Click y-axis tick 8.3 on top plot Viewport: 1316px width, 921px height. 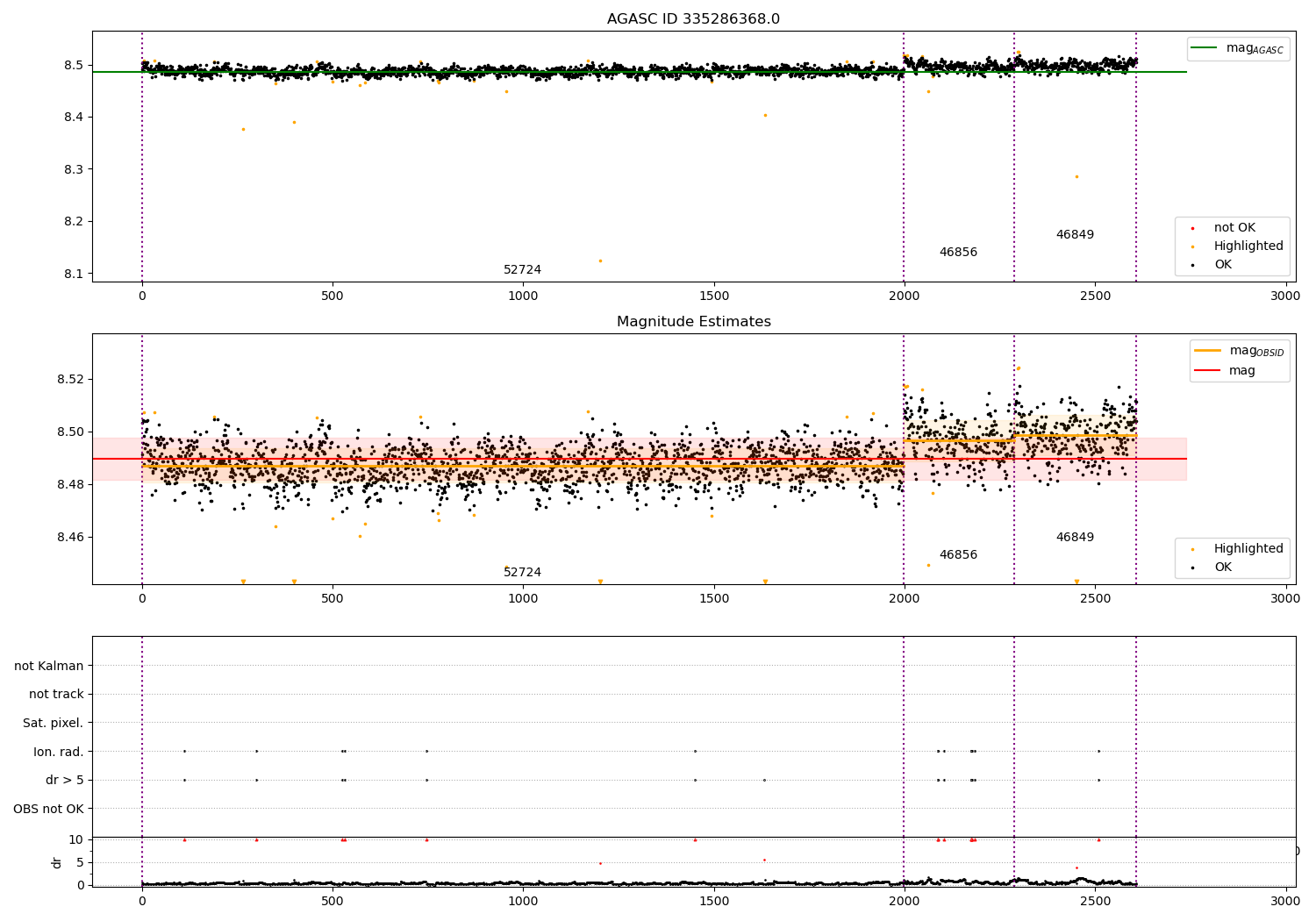[x=74, y=169]
